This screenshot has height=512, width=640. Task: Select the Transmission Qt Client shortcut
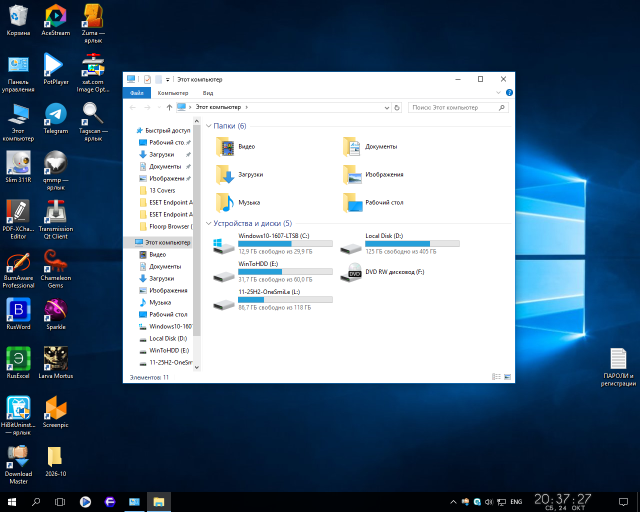(56, 220)
